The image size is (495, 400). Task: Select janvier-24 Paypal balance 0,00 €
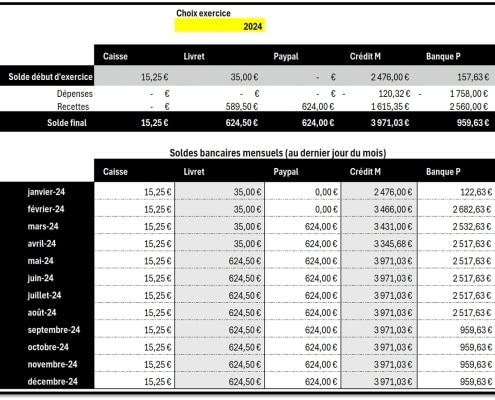[326, 192]
